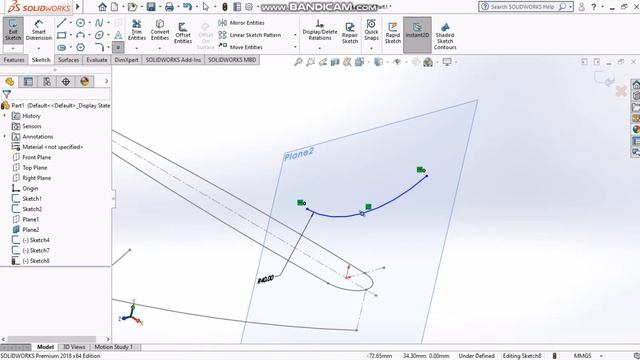Open PropertyManager panel tab
This screenshot has width=640, height=360.
click(x=28, y=82)
